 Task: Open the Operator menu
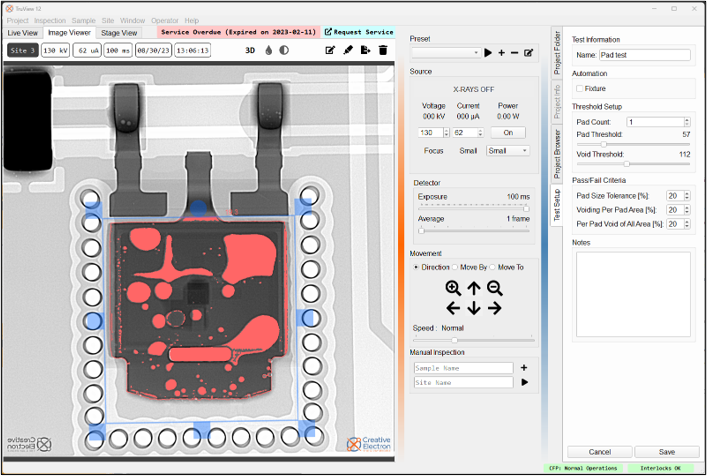(x=165, y=21)
